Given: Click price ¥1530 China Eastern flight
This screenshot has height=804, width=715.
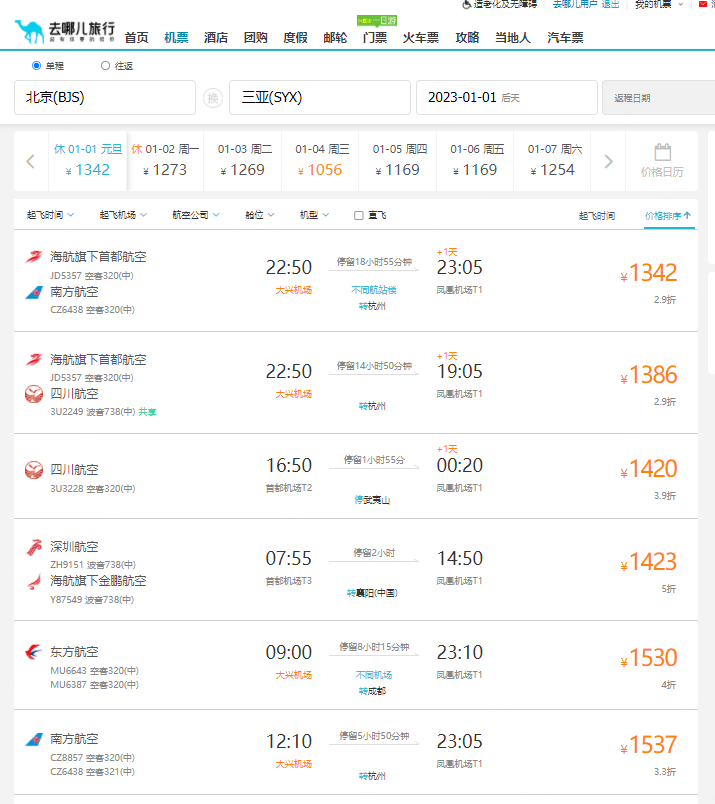Looking at the screenshot, I should [x=649, y=658].
